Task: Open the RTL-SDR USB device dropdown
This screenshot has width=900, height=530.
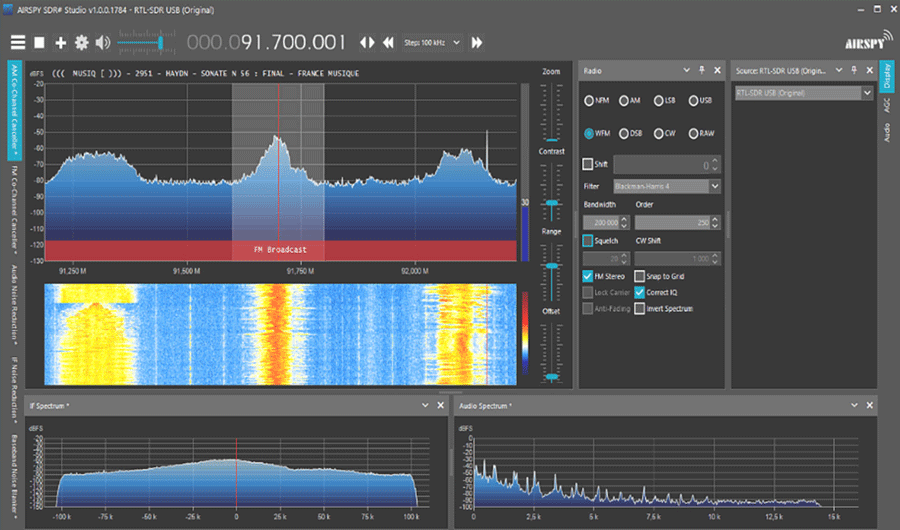Action: [x=804, y=92]
